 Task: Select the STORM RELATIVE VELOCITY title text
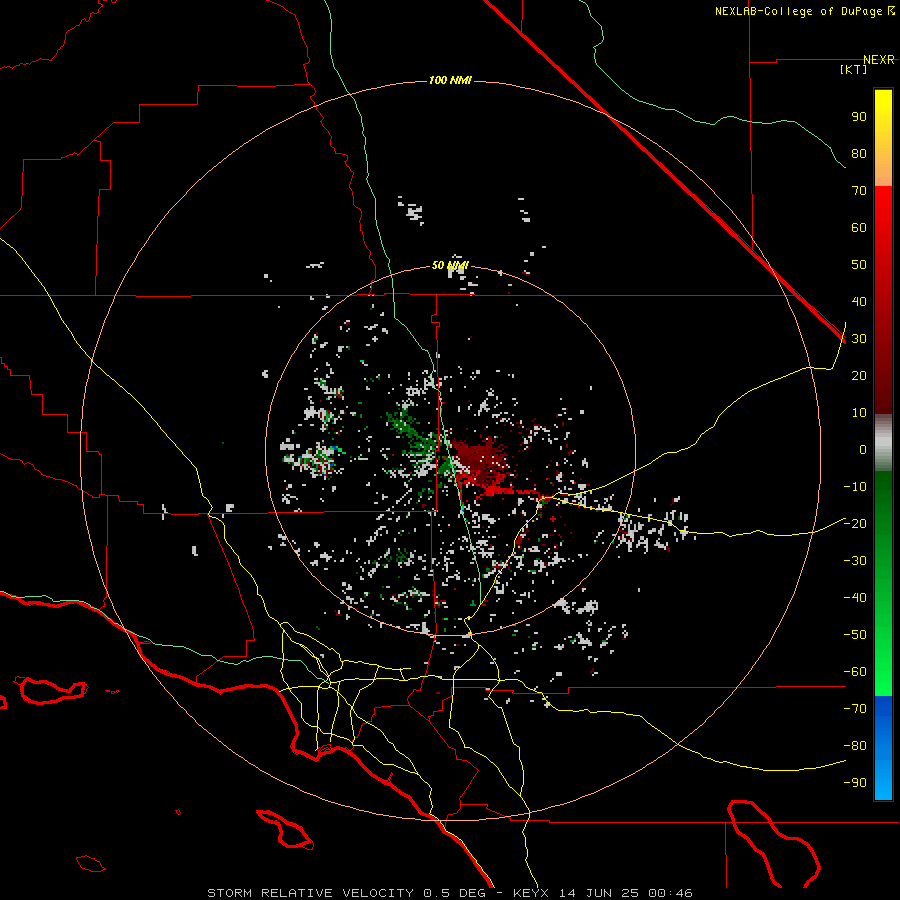(310, 893)
